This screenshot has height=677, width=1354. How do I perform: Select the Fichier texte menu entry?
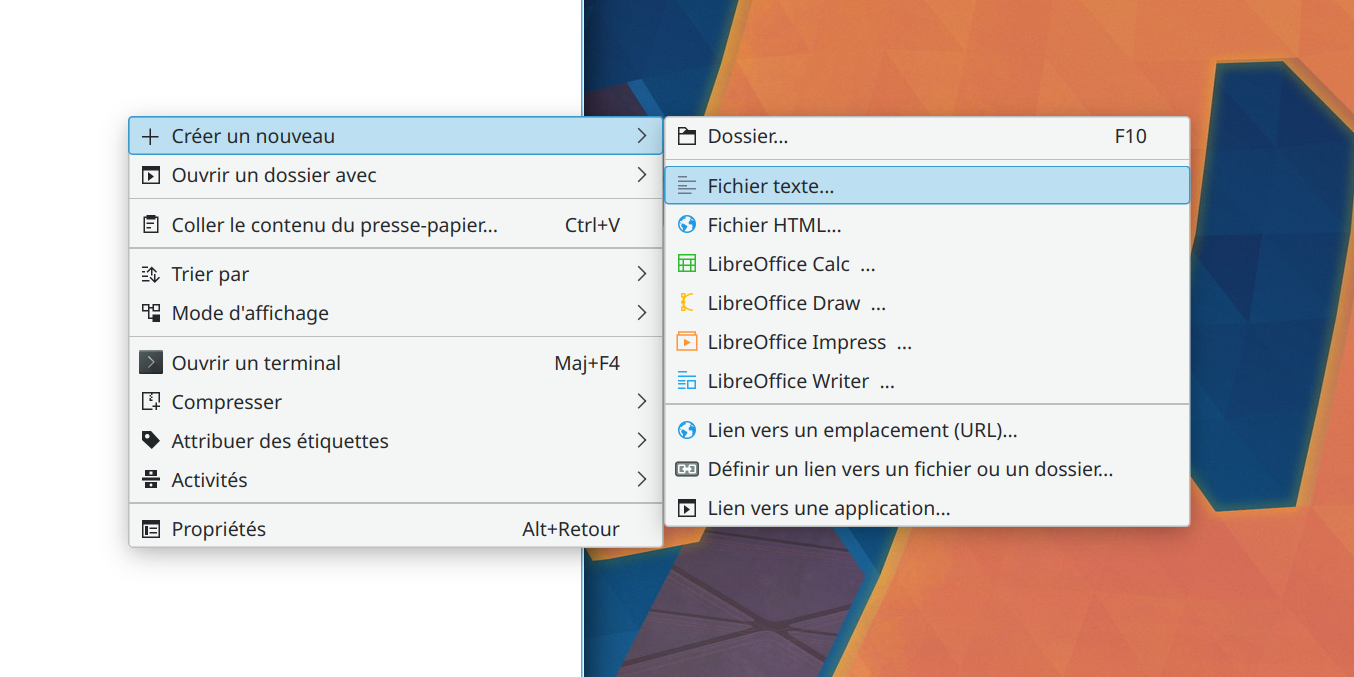click(x=927, y=185)
